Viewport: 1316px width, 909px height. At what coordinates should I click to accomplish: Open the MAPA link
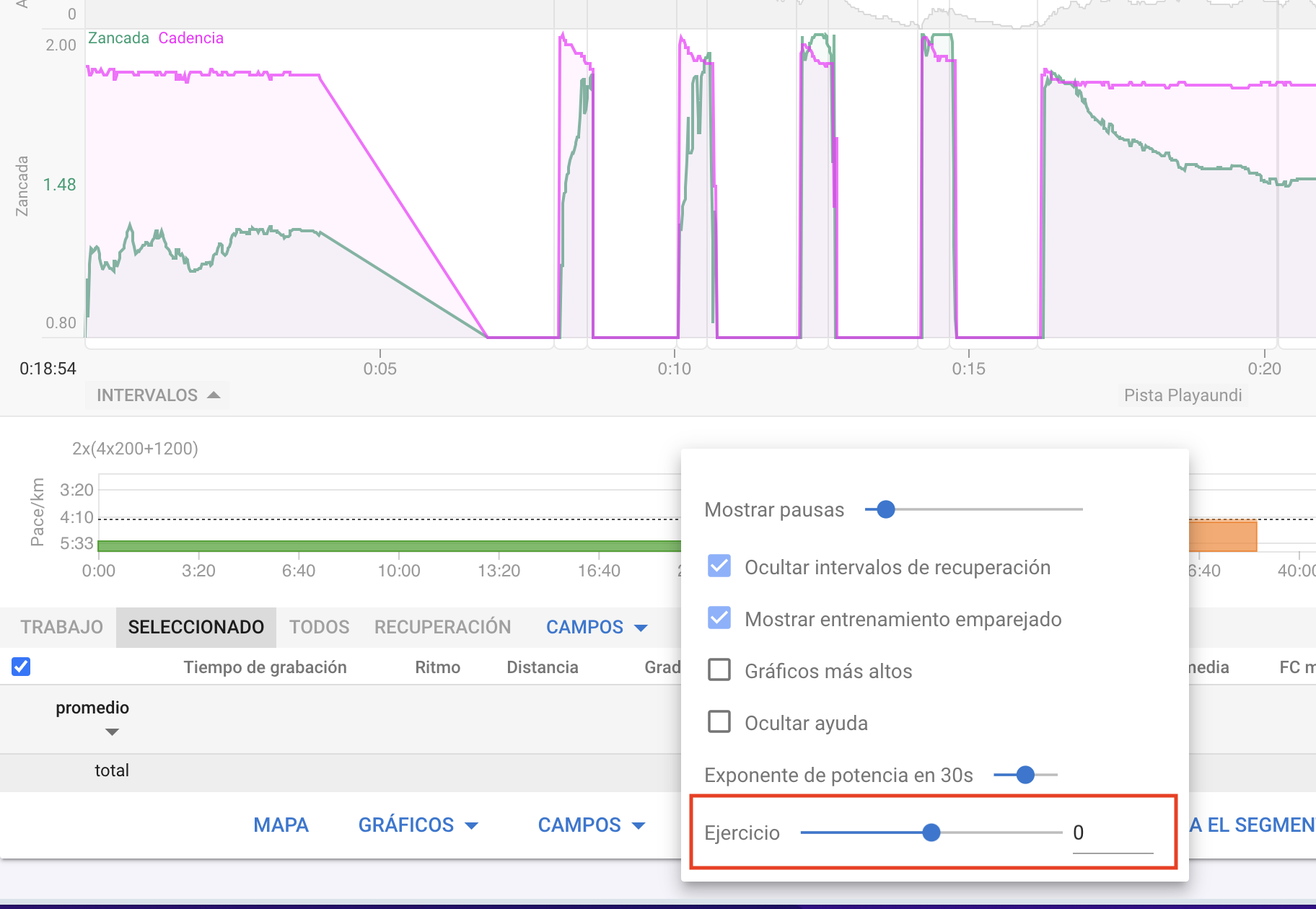coord(281,825)
